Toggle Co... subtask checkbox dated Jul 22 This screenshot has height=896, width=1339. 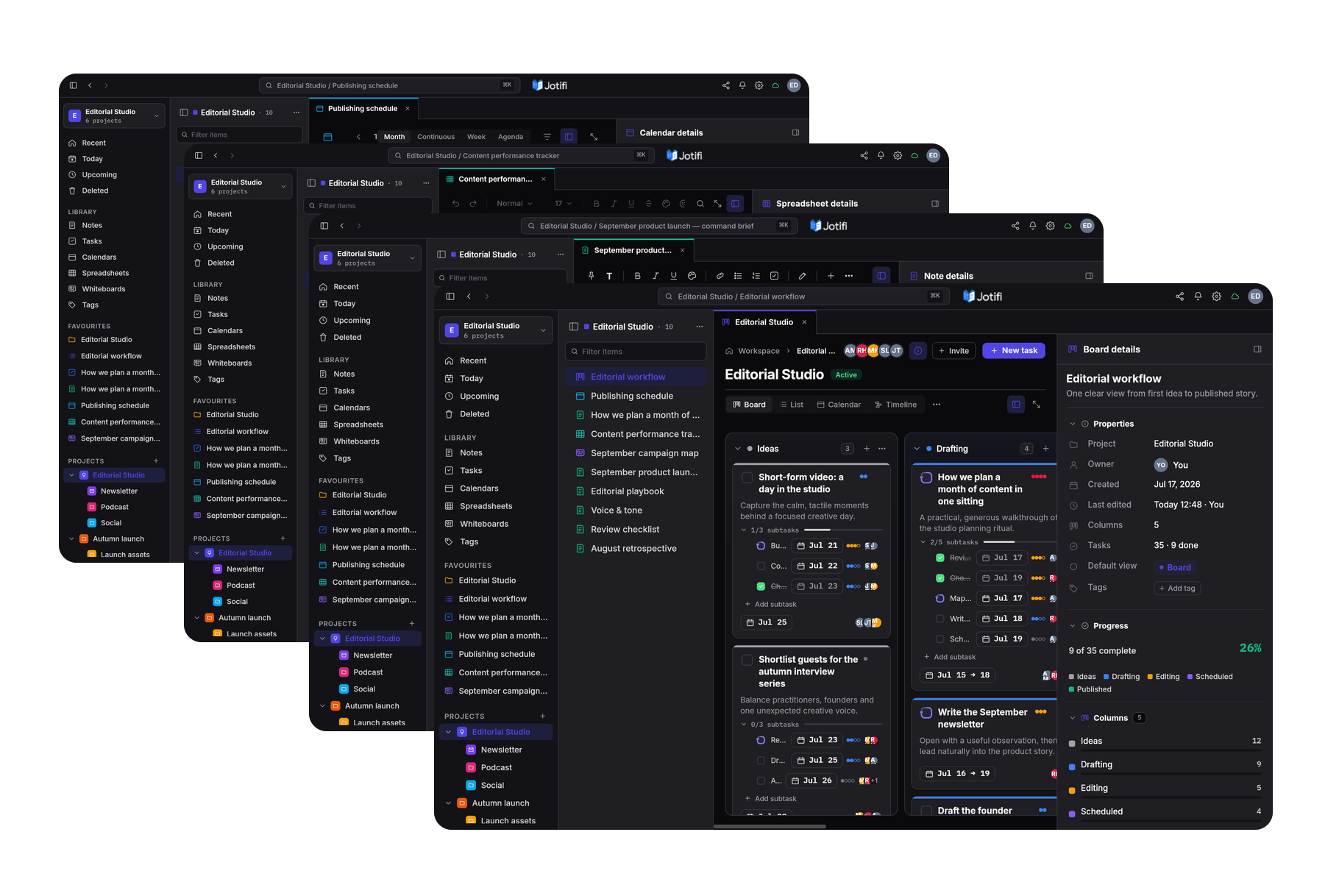tap(761, 566)
